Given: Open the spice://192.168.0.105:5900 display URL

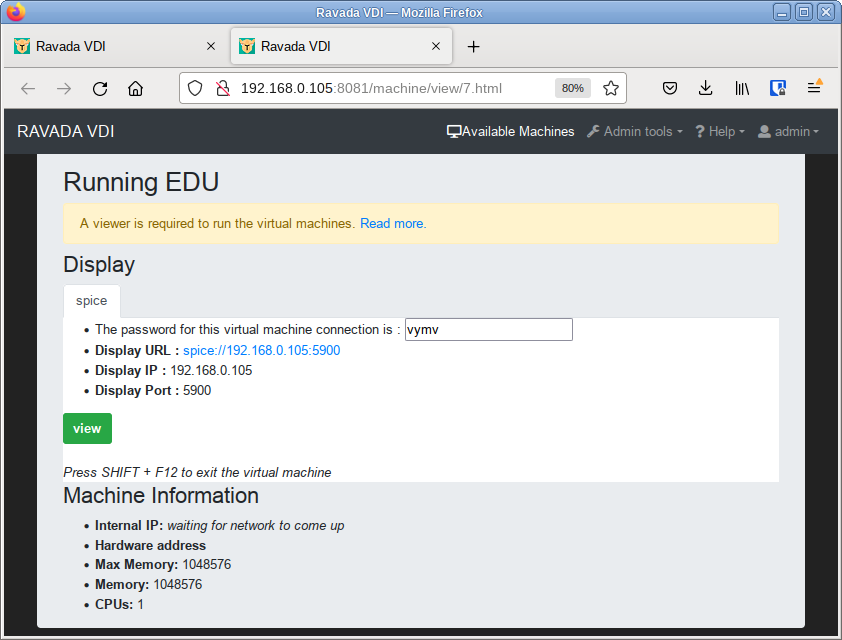Looking at the screenshot, I should (x=262, y=351).
